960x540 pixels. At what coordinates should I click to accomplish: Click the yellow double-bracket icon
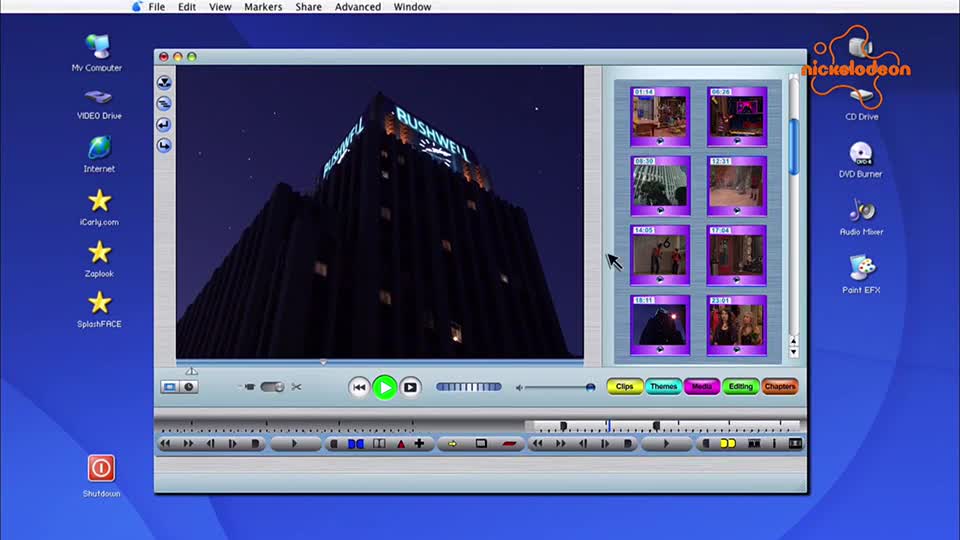click(x=728, y=443)
